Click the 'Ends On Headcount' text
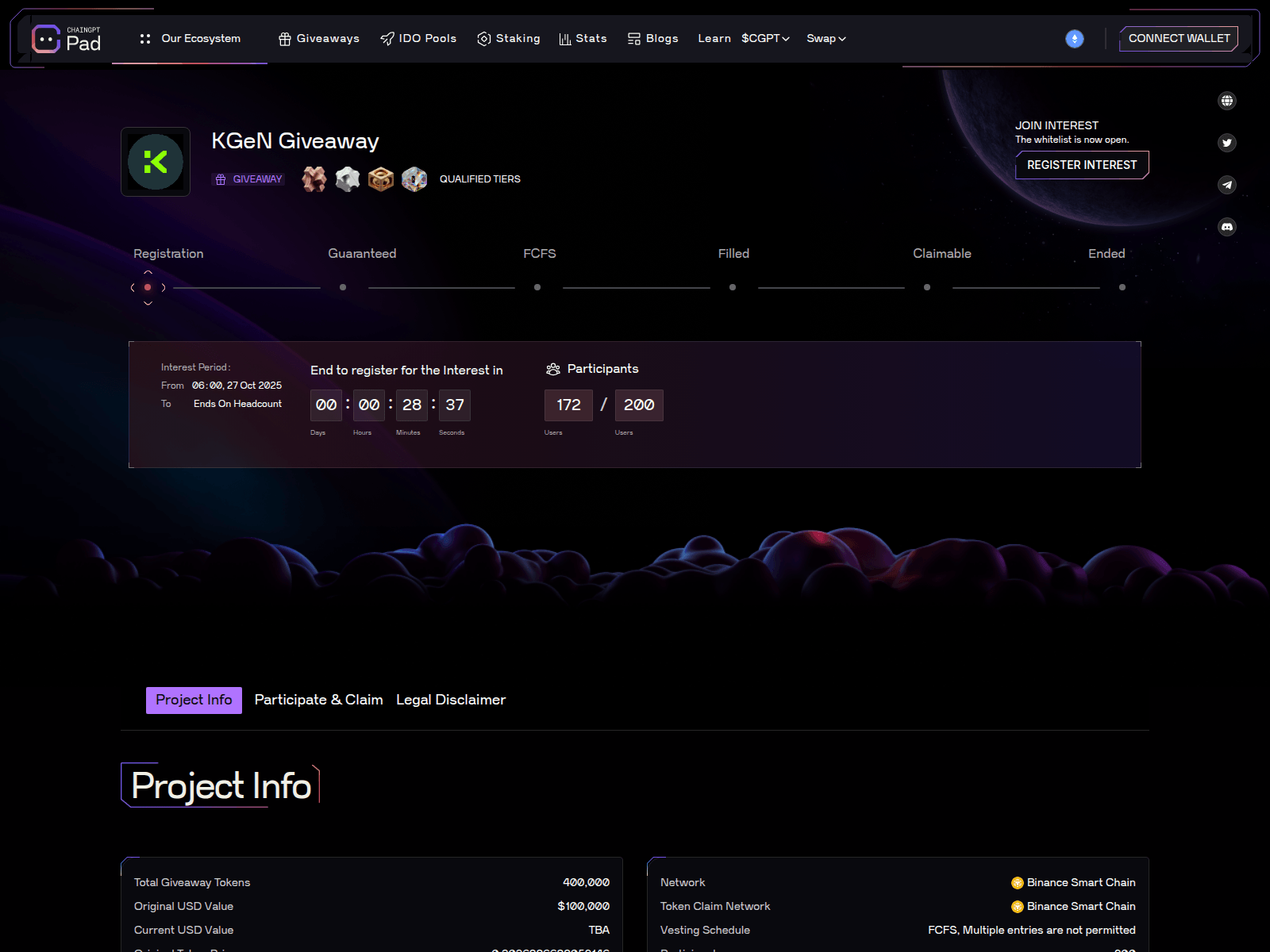The image size is (1270, 952). (x=237, y=404)
